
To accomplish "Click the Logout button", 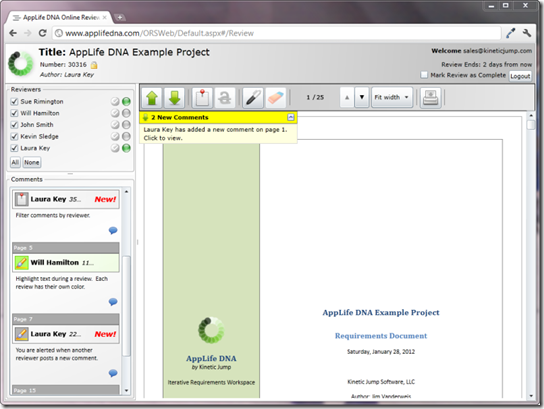I will click(520, 76).
